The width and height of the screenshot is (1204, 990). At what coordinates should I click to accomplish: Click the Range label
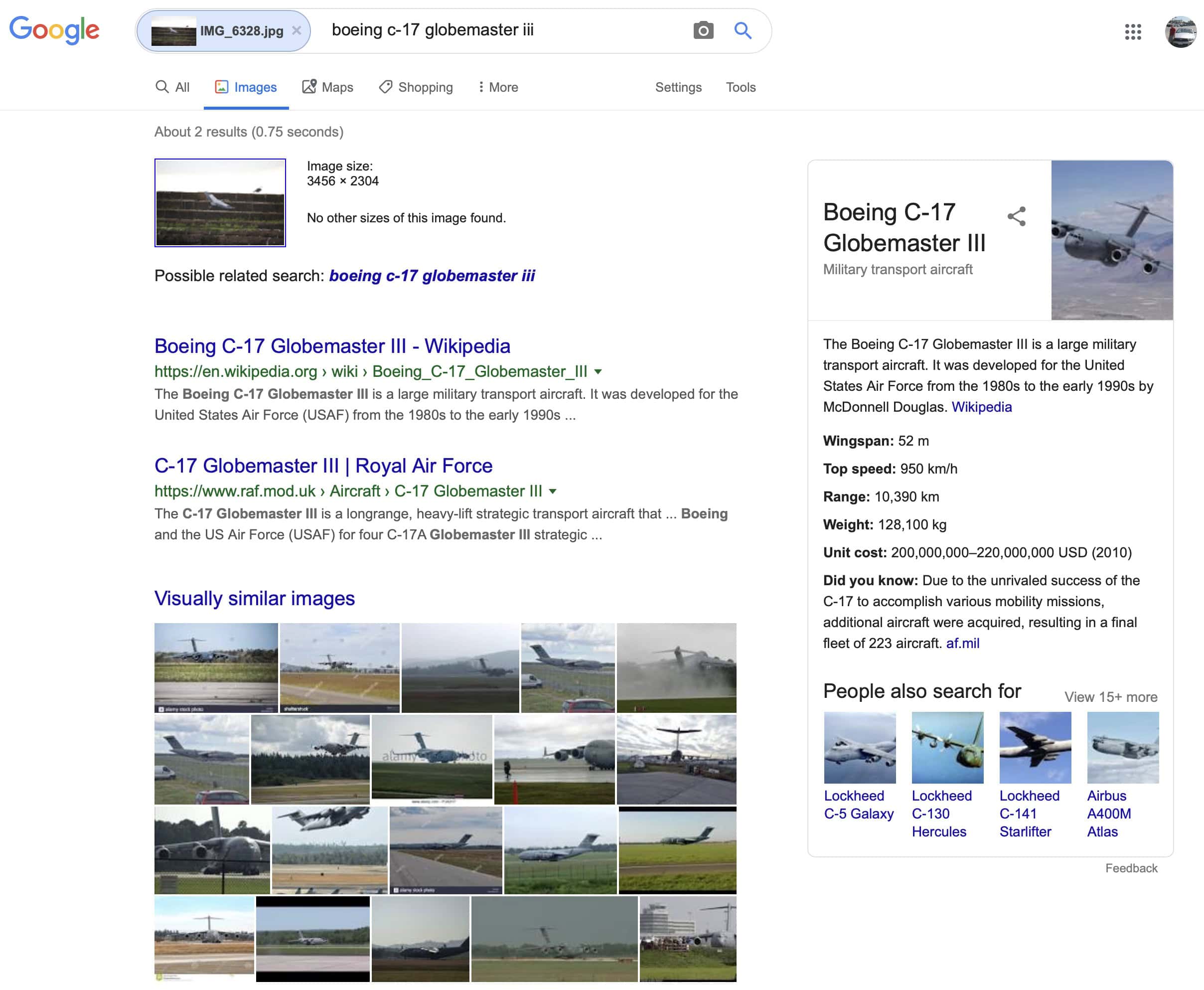(847, 496)
